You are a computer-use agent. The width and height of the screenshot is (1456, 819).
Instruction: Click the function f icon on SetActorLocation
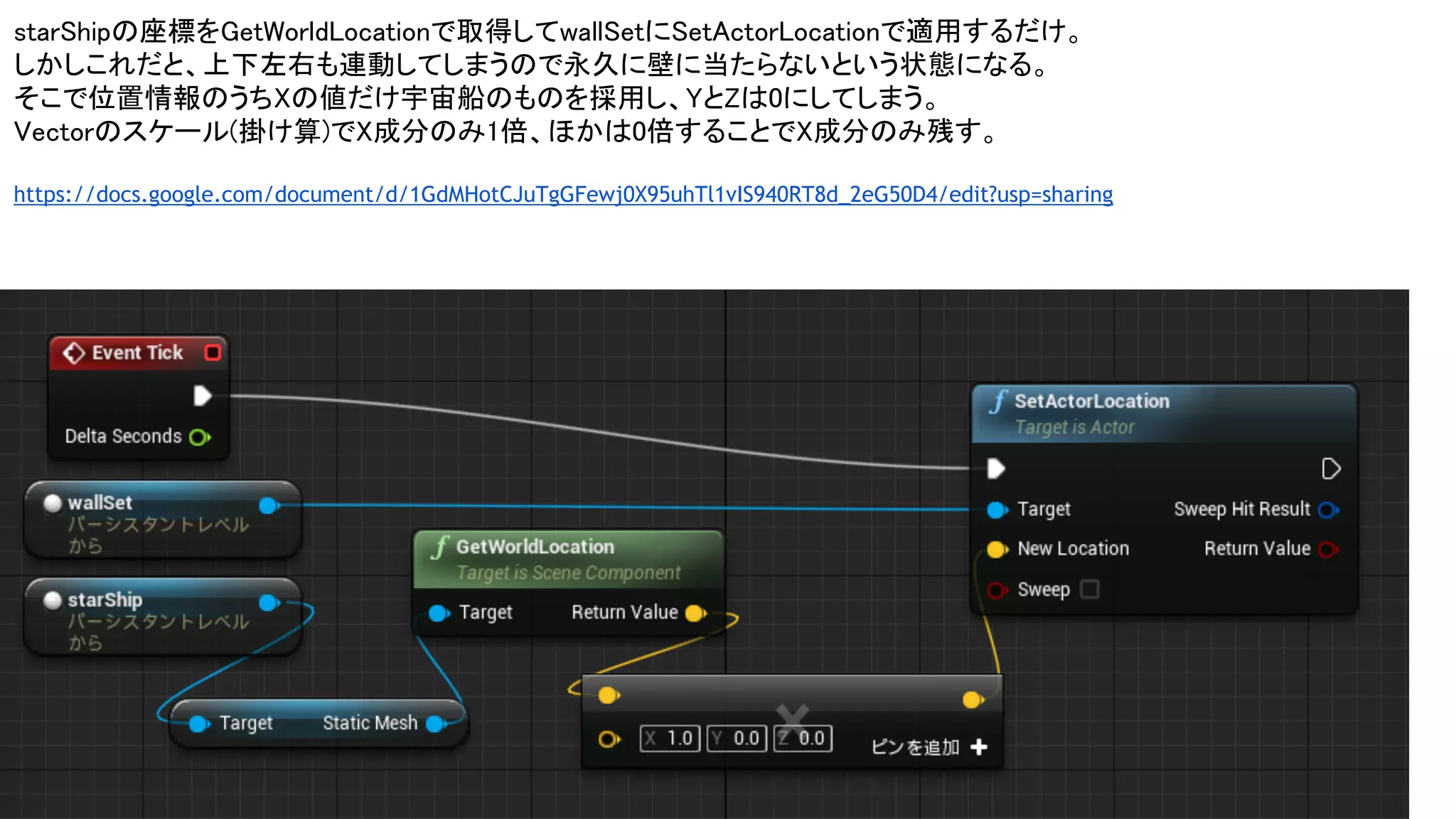click(998, 402)
